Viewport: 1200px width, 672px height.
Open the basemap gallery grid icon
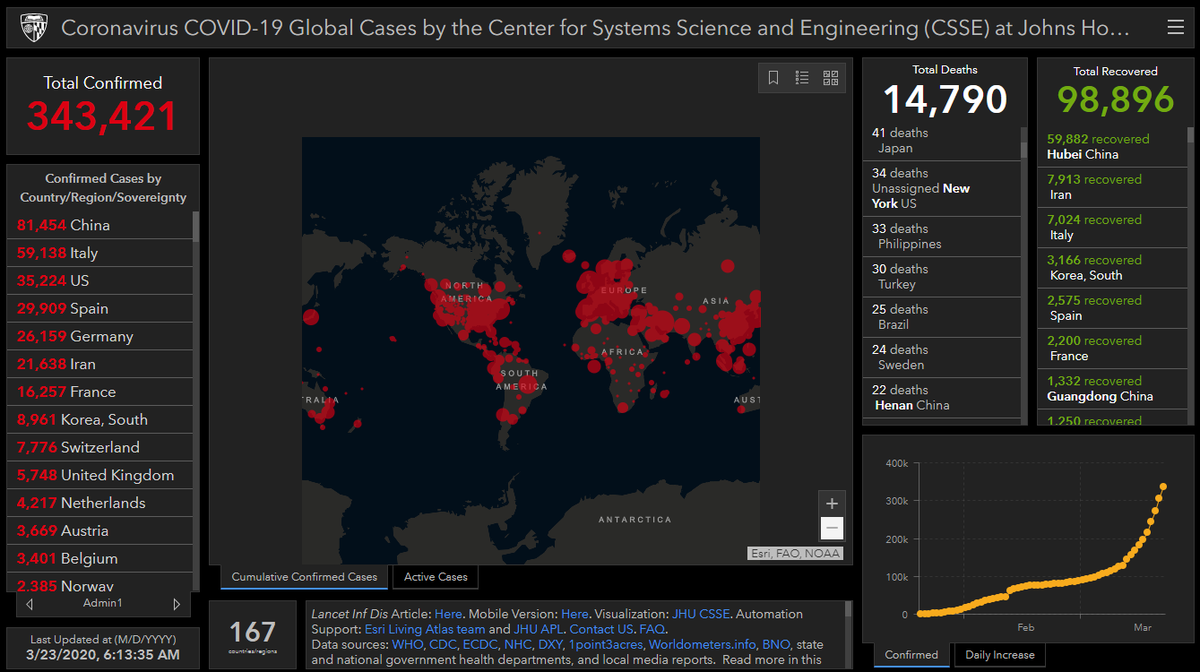[830, 77]
